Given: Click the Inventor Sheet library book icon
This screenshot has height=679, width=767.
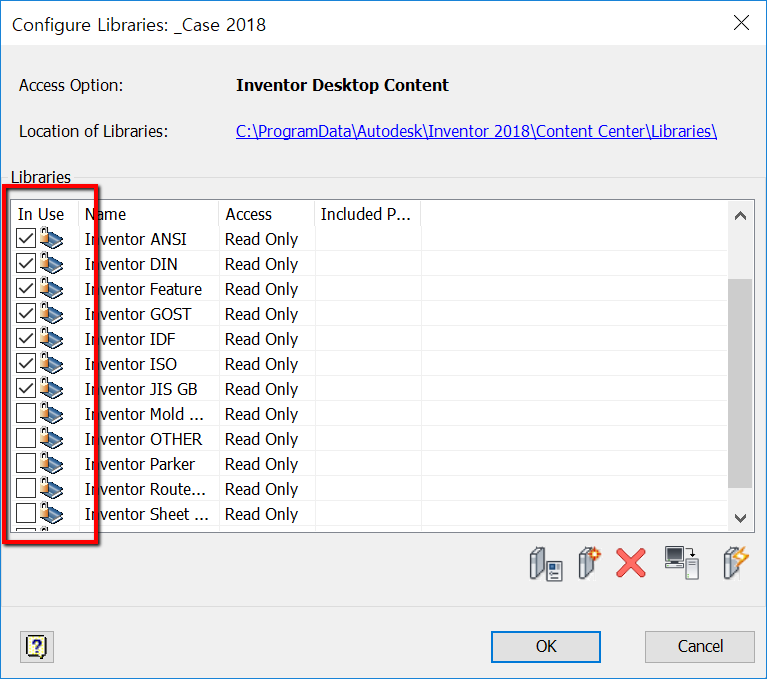Looking at the screenshot, I should pos(51,513).
